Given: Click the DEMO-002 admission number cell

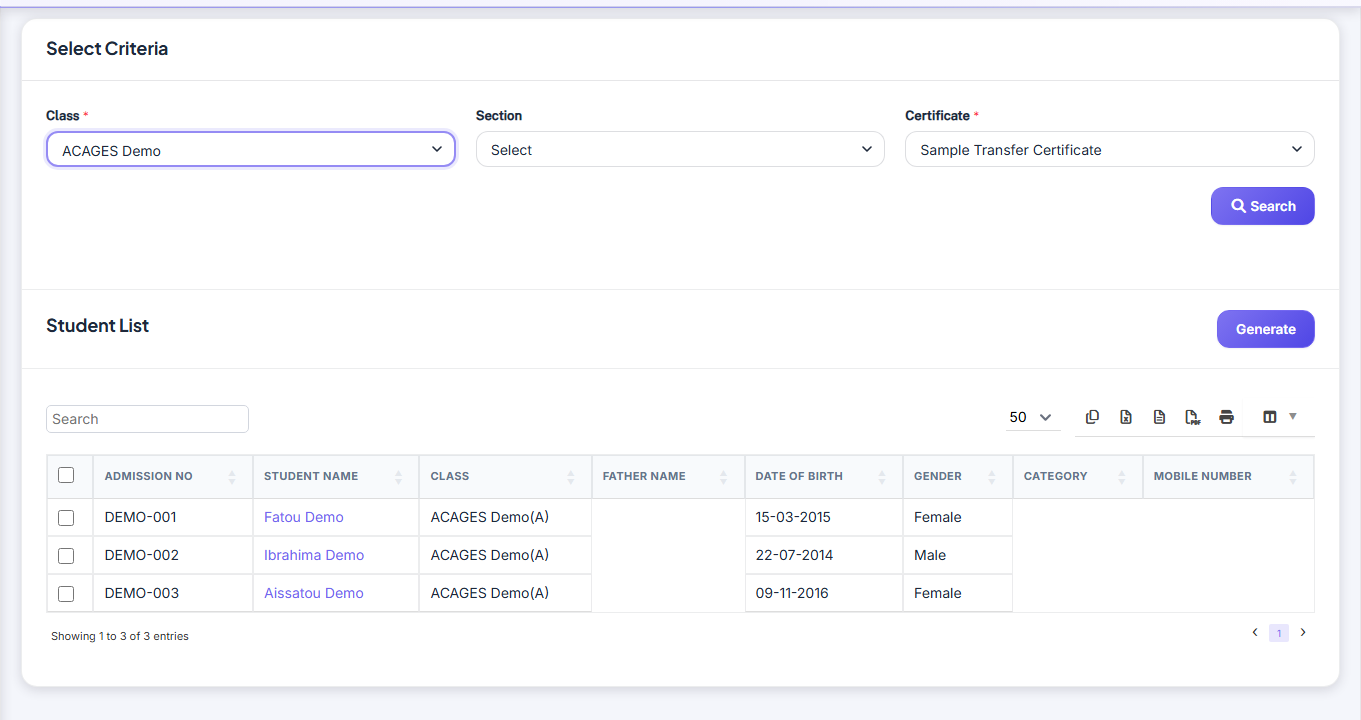Looking at the screenshot, I should point(173,555).
